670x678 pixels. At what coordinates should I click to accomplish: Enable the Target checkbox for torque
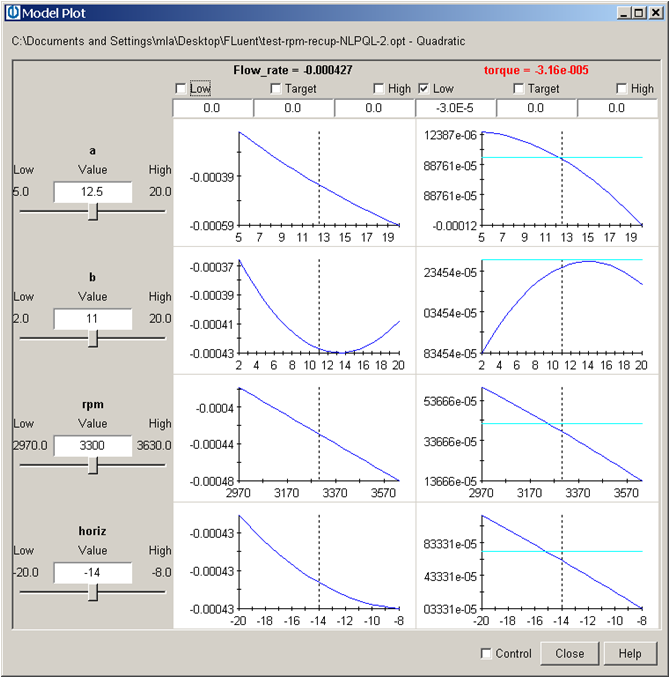tap(520, 89)
